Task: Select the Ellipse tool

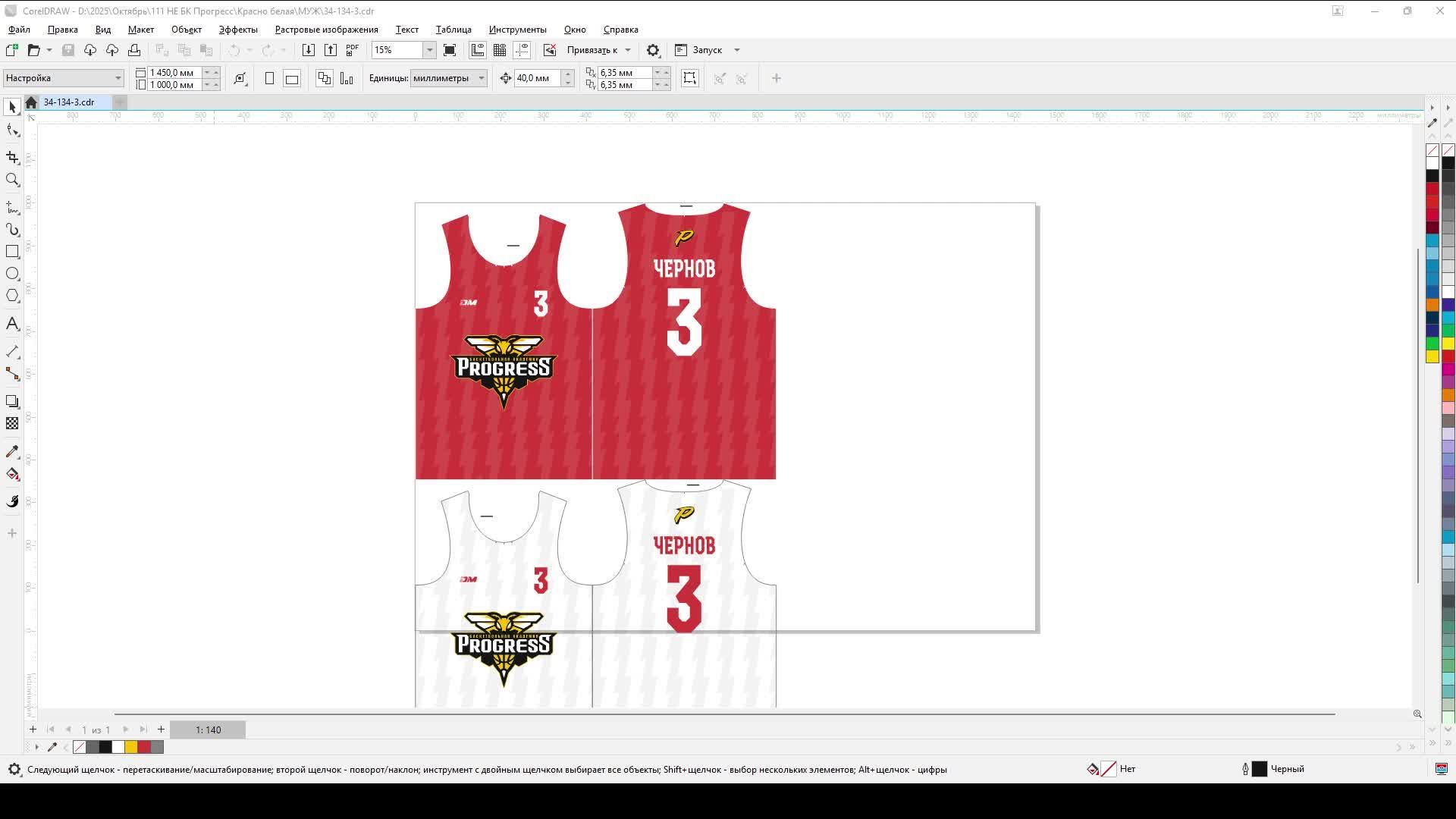Action: click(x=12, y=274)
